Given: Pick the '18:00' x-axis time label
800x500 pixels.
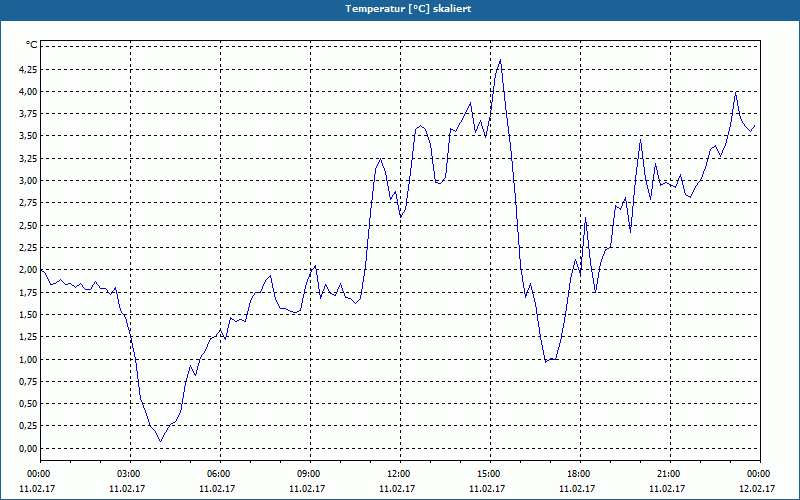Looking at the screenshot, I should (577, 474).
